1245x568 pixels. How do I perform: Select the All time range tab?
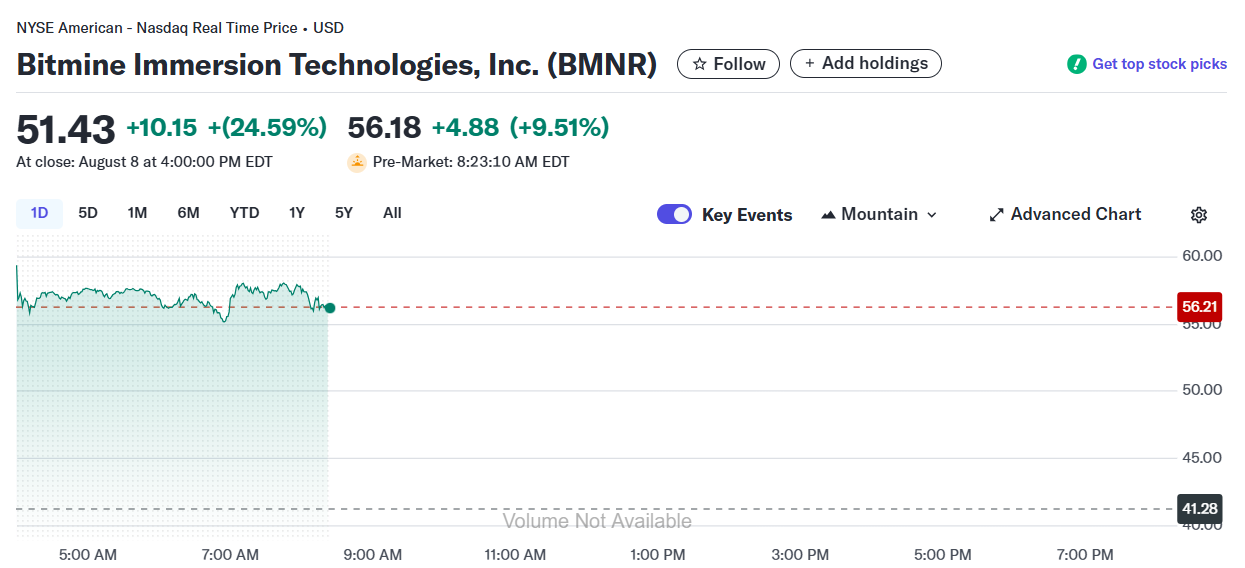tap(392, 213)
